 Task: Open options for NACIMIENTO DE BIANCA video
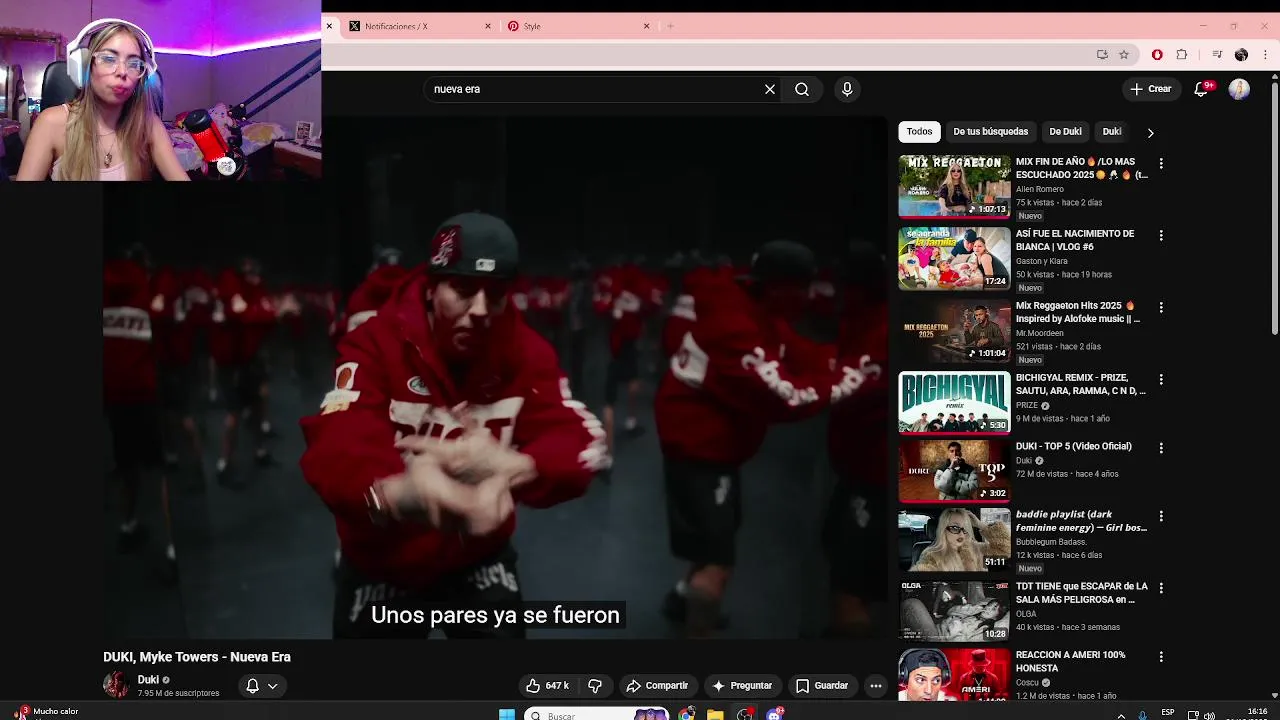1161,235
